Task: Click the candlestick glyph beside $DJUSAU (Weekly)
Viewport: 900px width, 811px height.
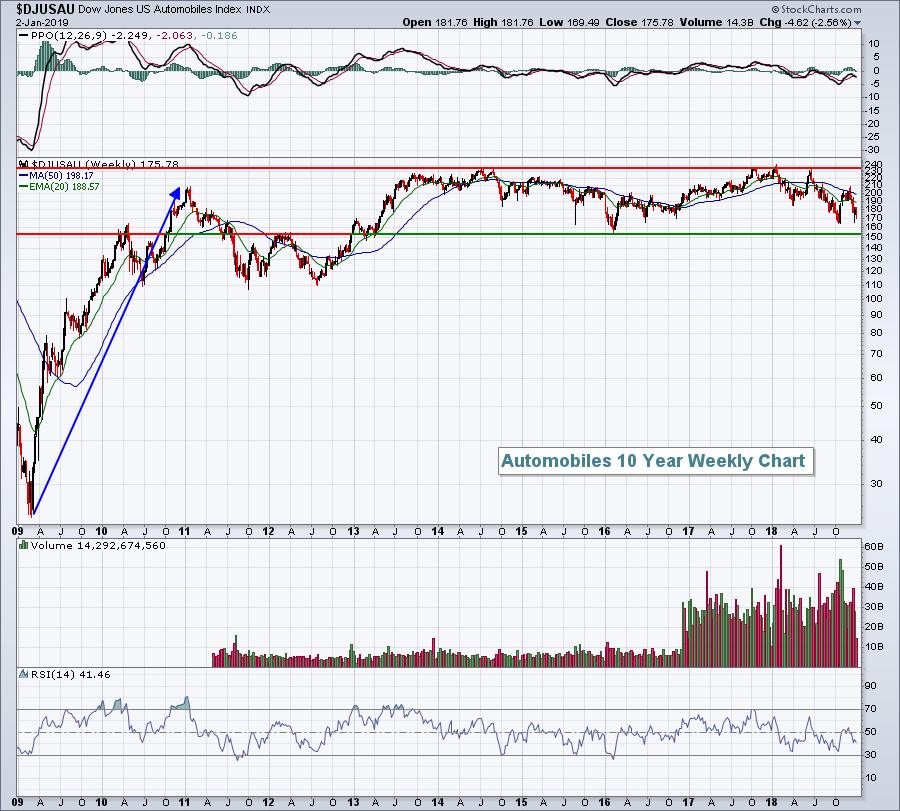Action: pos(24,164)
